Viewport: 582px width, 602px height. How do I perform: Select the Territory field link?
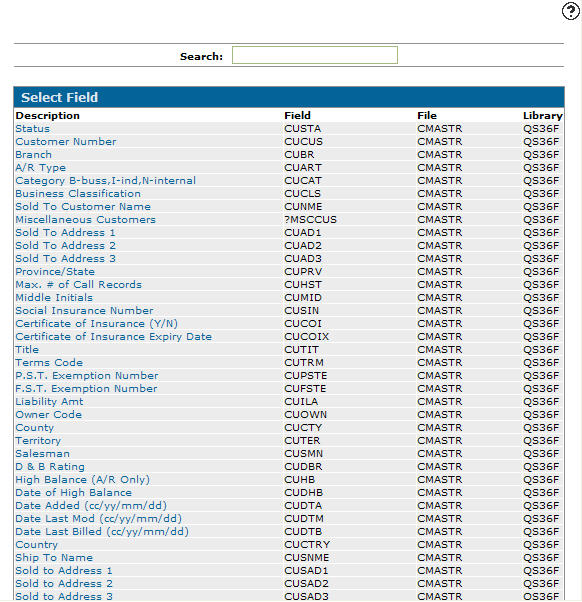(38, 441)
